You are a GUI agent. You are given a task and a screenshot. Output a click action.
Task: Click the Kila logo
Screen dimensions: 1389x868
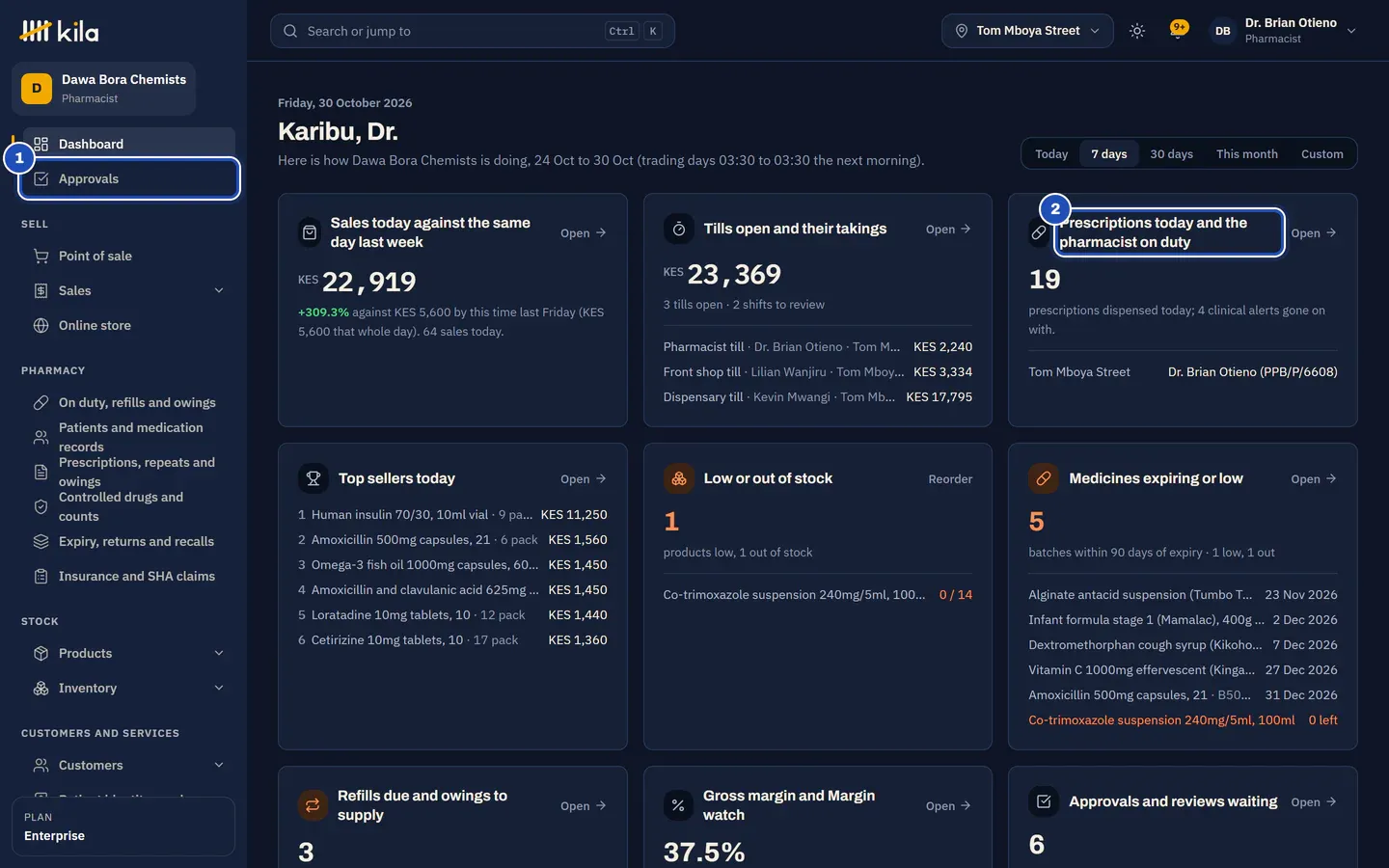coord(59,31)
